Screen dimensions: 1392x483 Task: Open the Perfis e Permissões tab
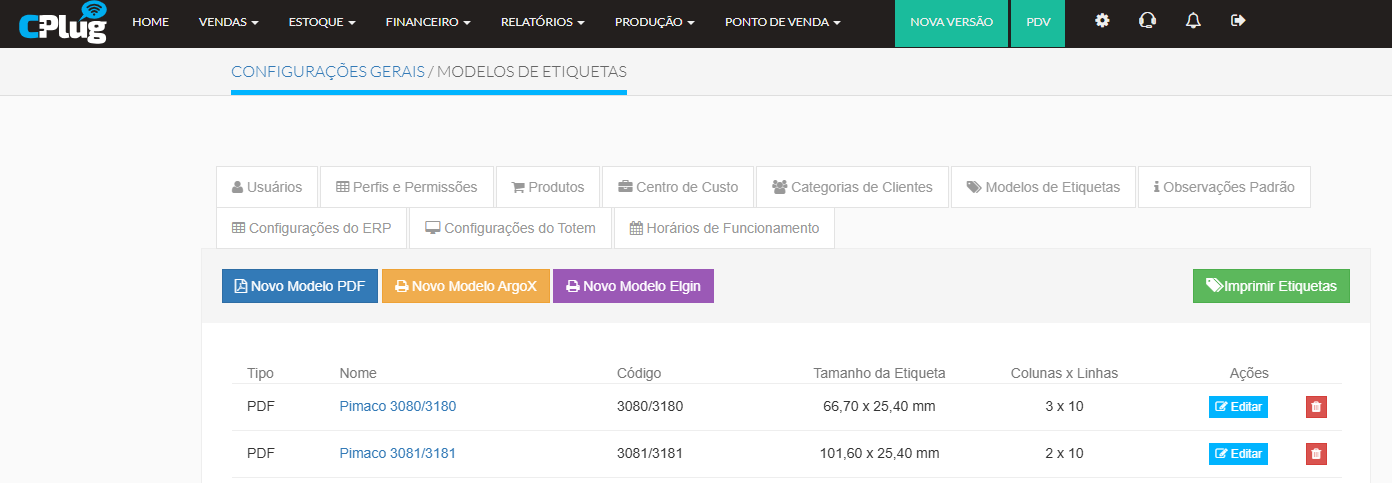point(407,187)
